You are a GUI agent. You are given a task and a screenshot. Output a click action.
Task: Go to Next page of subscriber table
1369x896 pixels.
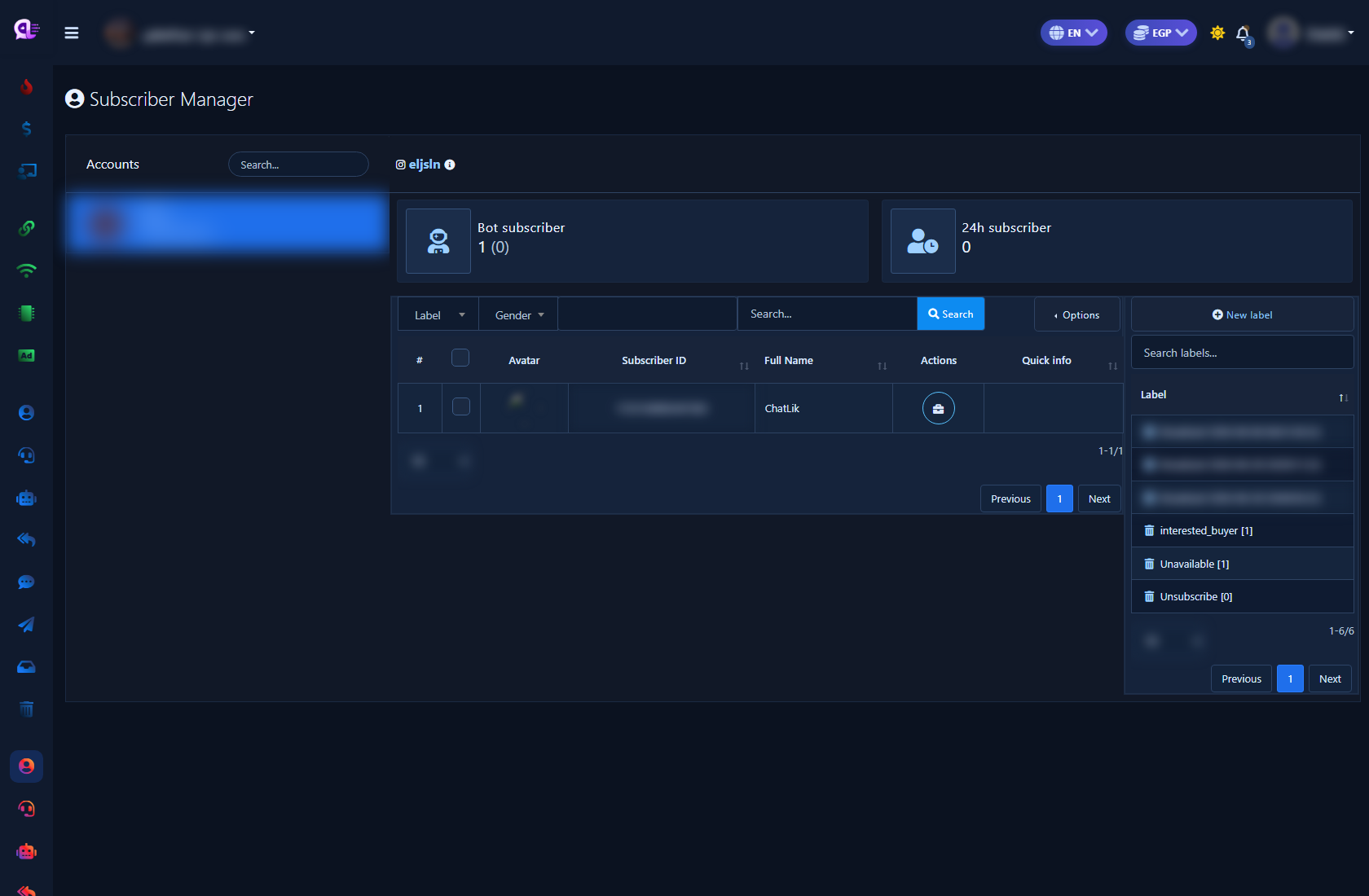[x=1099, y=499]
